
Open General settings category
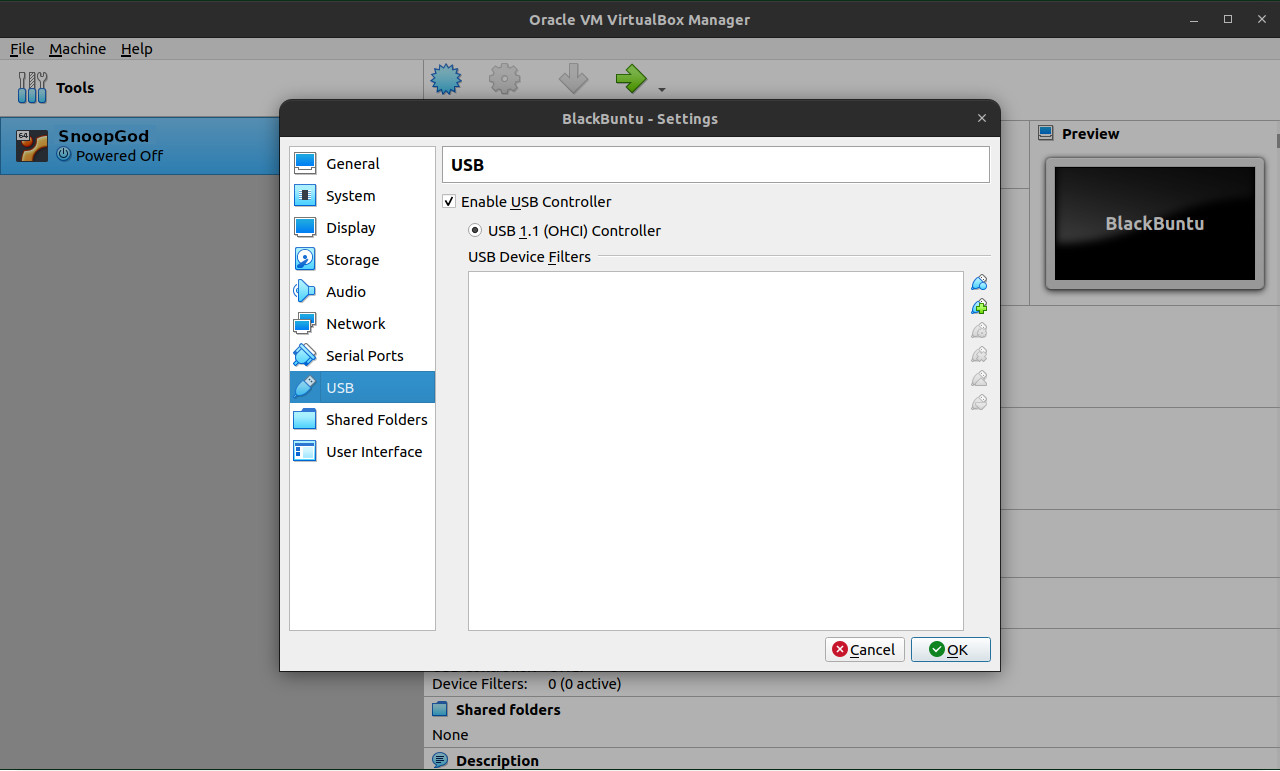[x=362, y=164]
